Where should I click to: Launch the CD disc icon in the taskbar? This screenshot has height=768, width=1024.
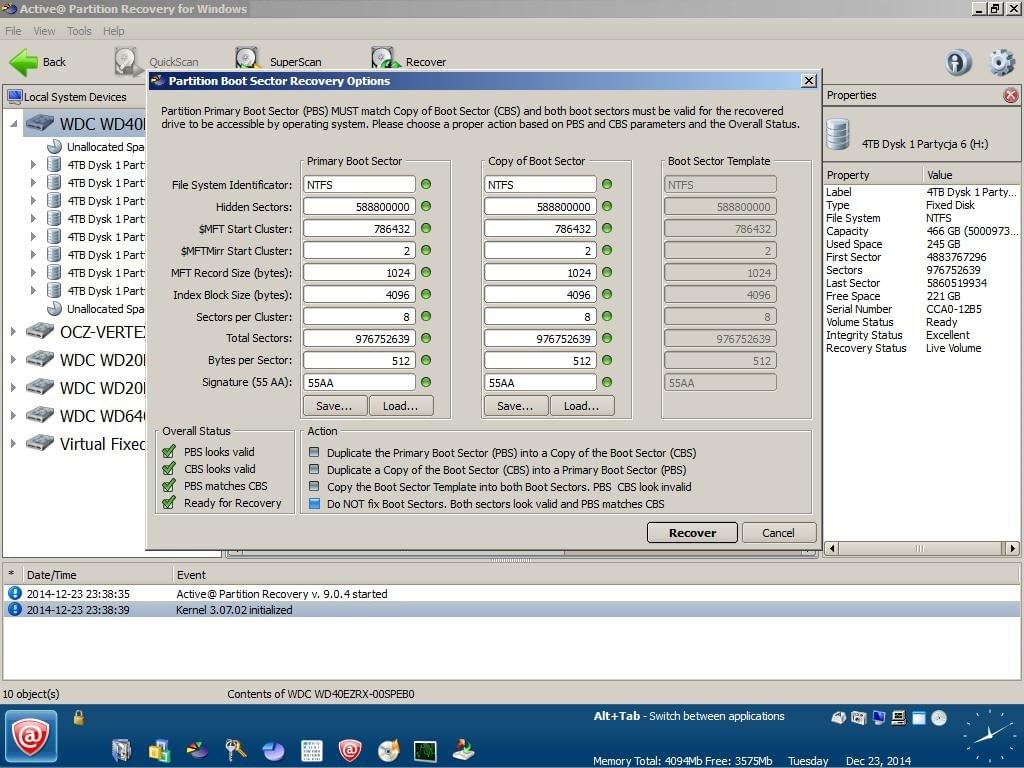tap(388, 750)
